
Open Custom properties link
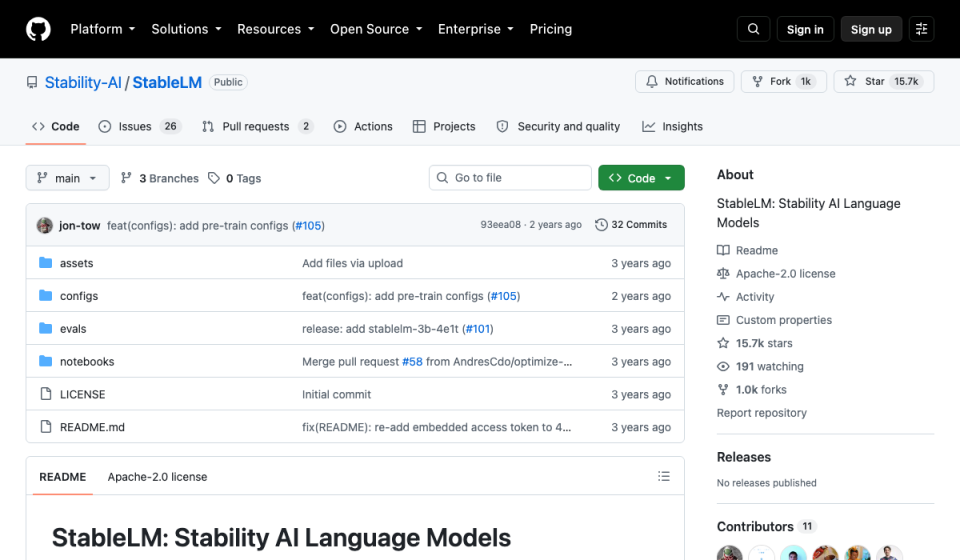click(774, 320)
